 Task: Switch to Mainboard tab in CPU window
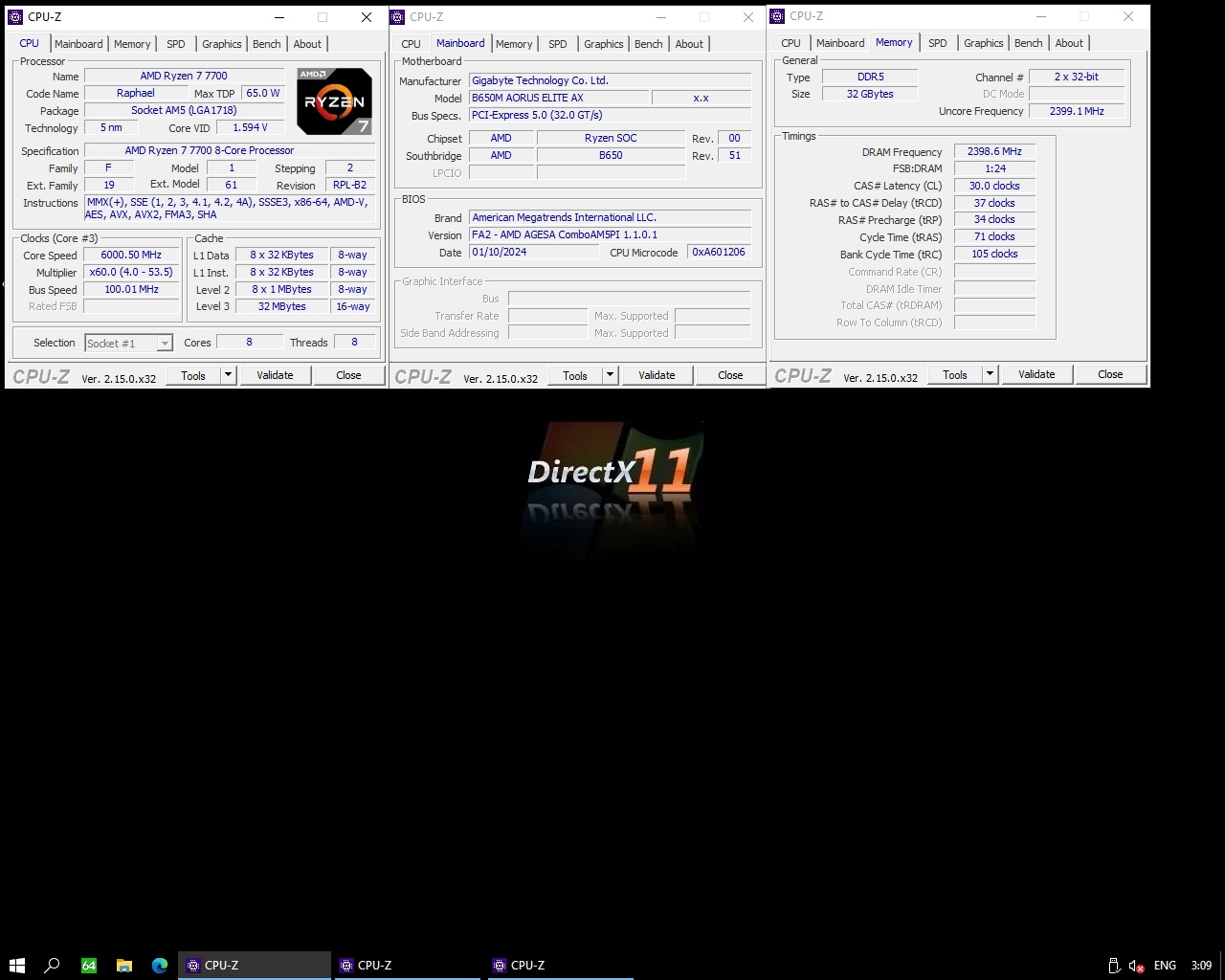click(78, 44)
